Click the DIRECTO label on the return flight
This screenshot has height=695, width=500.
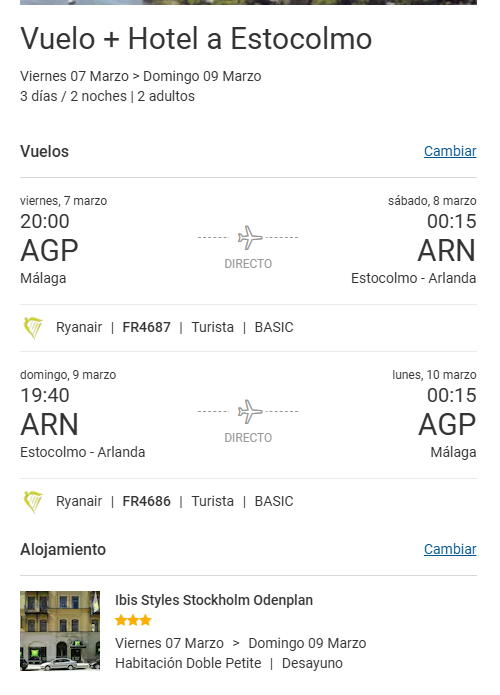pos(248,438)
